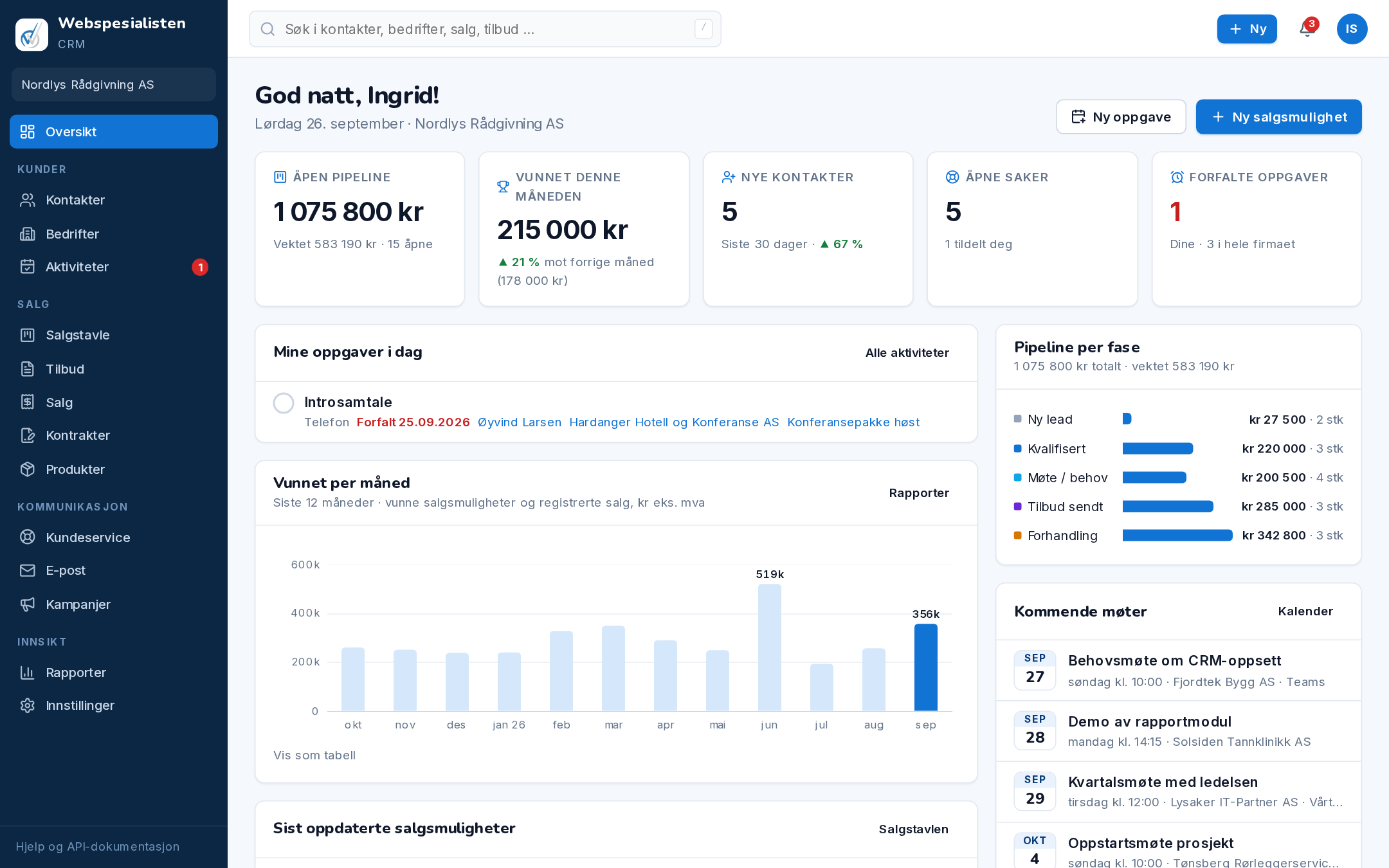This screenshot has width=1389, height=868.
Task: Click the Introsamtale task title
Action: pos(348,402)
